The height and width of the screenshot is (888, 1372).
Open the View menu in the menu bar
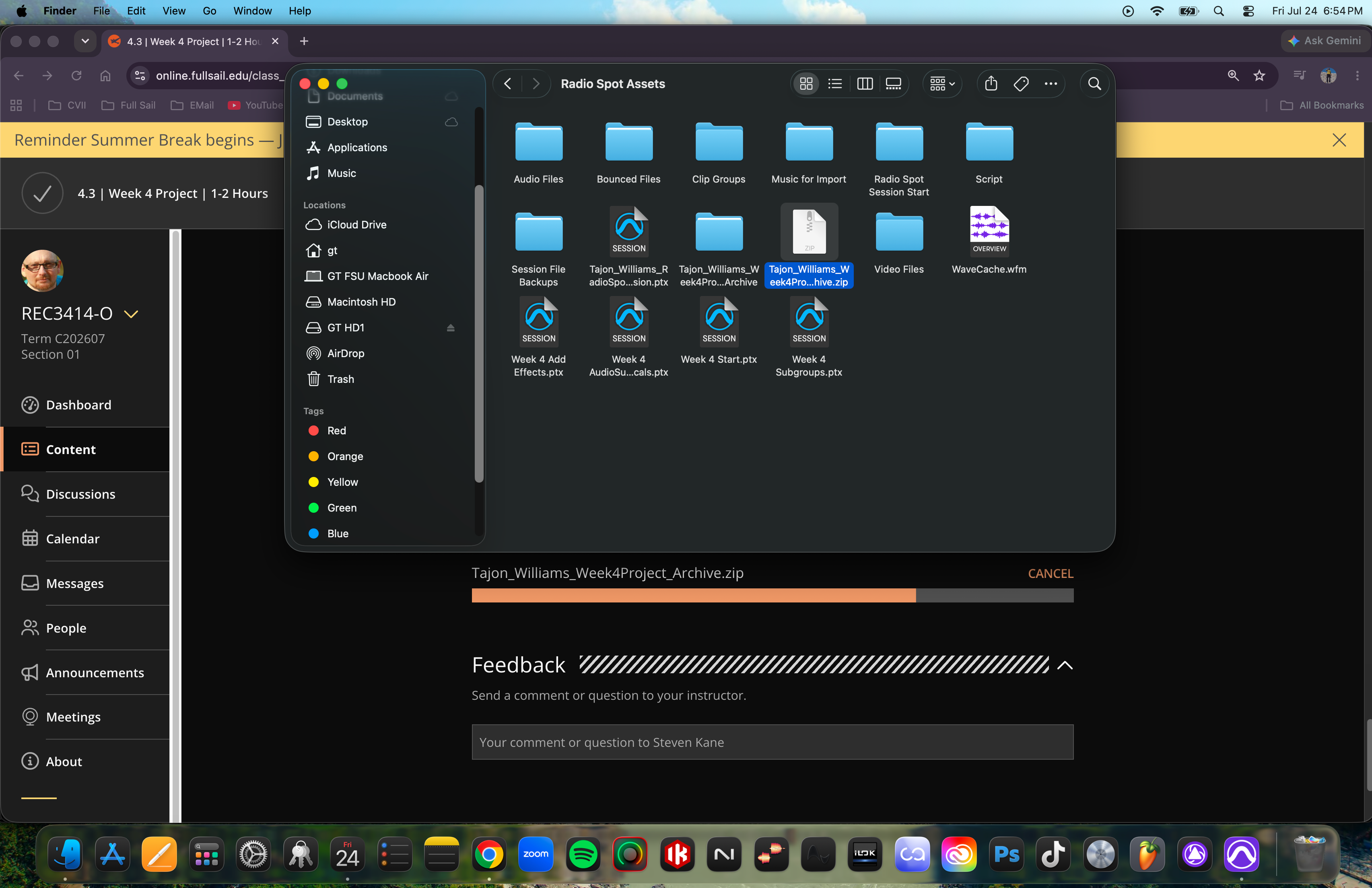click(x=173, y=10)
